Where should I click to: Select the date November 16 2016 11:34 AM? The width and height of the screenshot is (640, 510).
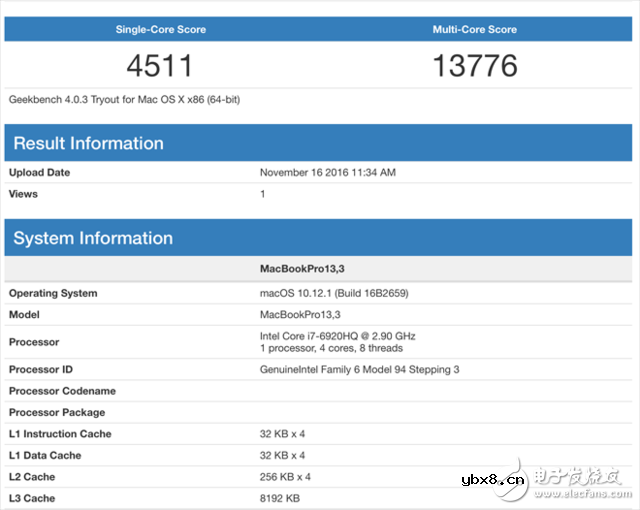328,173
